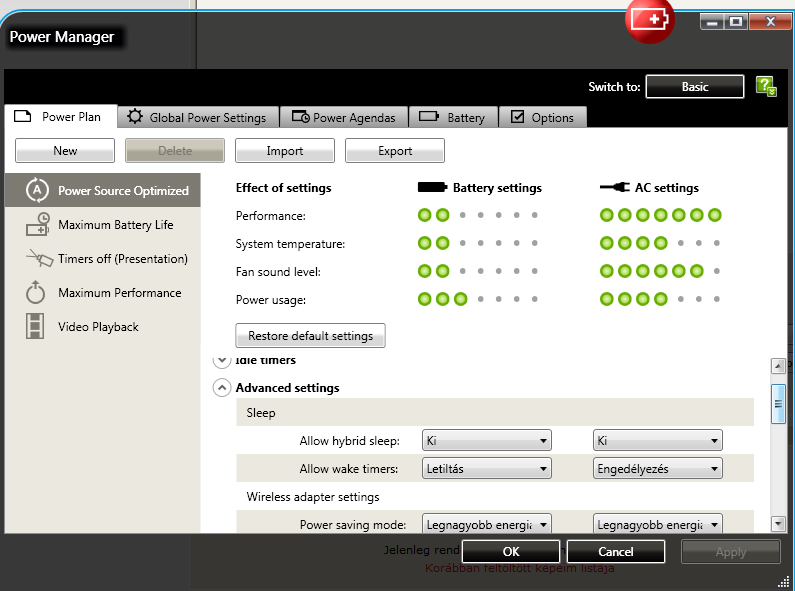
Task: Click the Export button
Action: coord(395,151)
